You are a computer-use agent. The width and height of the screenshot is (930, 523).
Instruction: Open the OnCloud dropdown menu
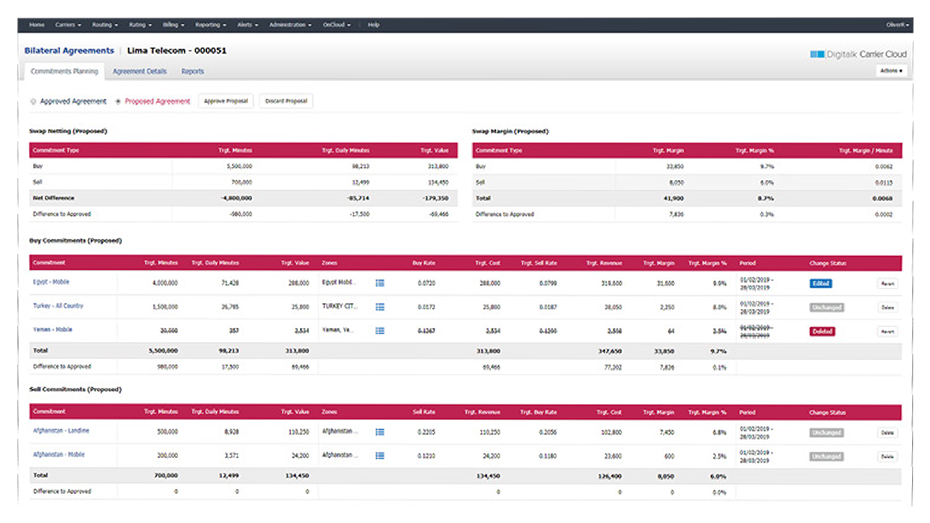click(x=336, y=25)
